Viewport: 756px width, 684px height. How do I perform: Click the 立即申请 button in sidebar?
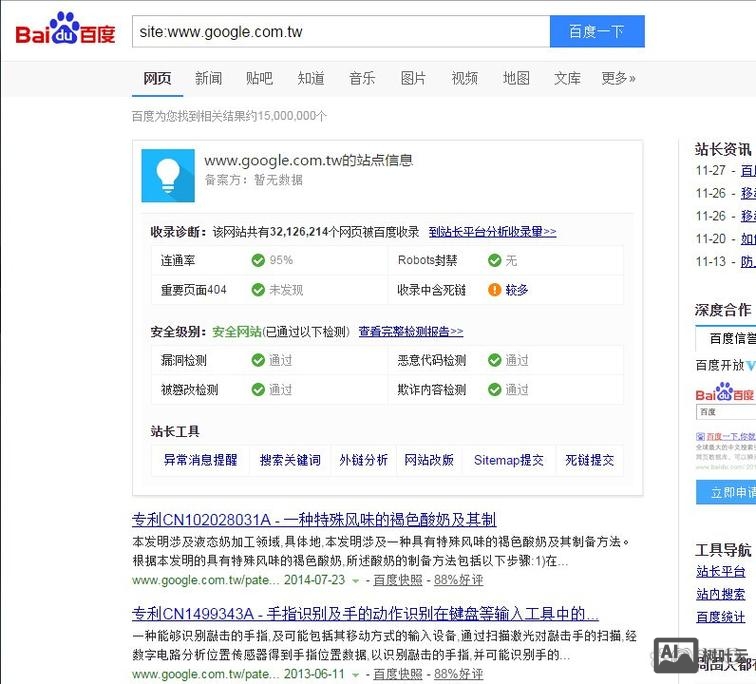[x=726, y=492]
